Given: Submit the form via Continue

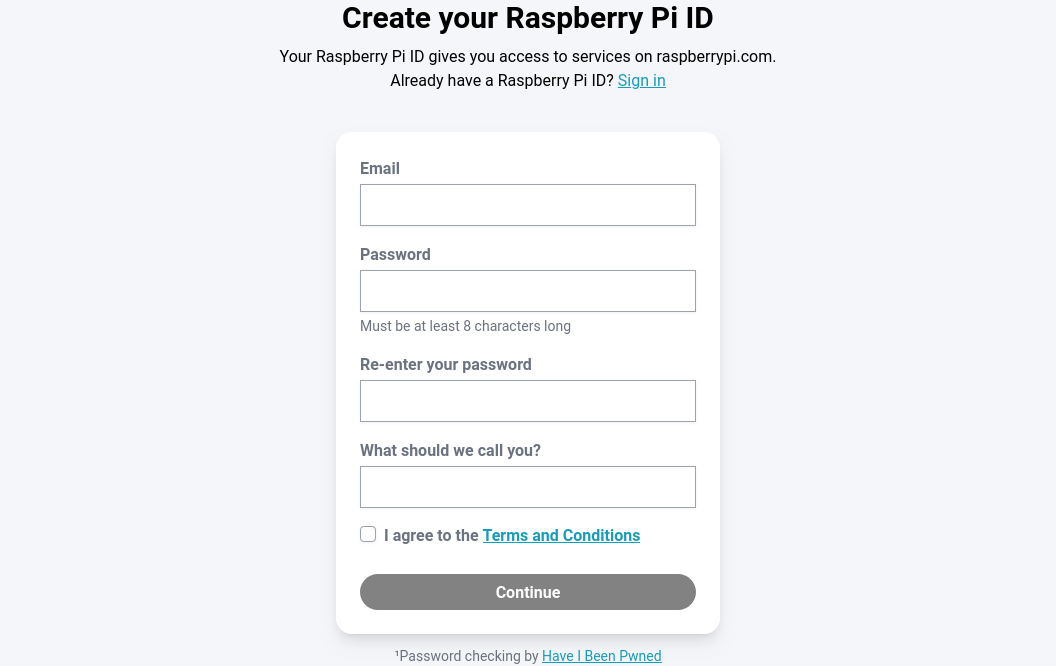Looking at the screenshot, I should click(x=527, y=591).
